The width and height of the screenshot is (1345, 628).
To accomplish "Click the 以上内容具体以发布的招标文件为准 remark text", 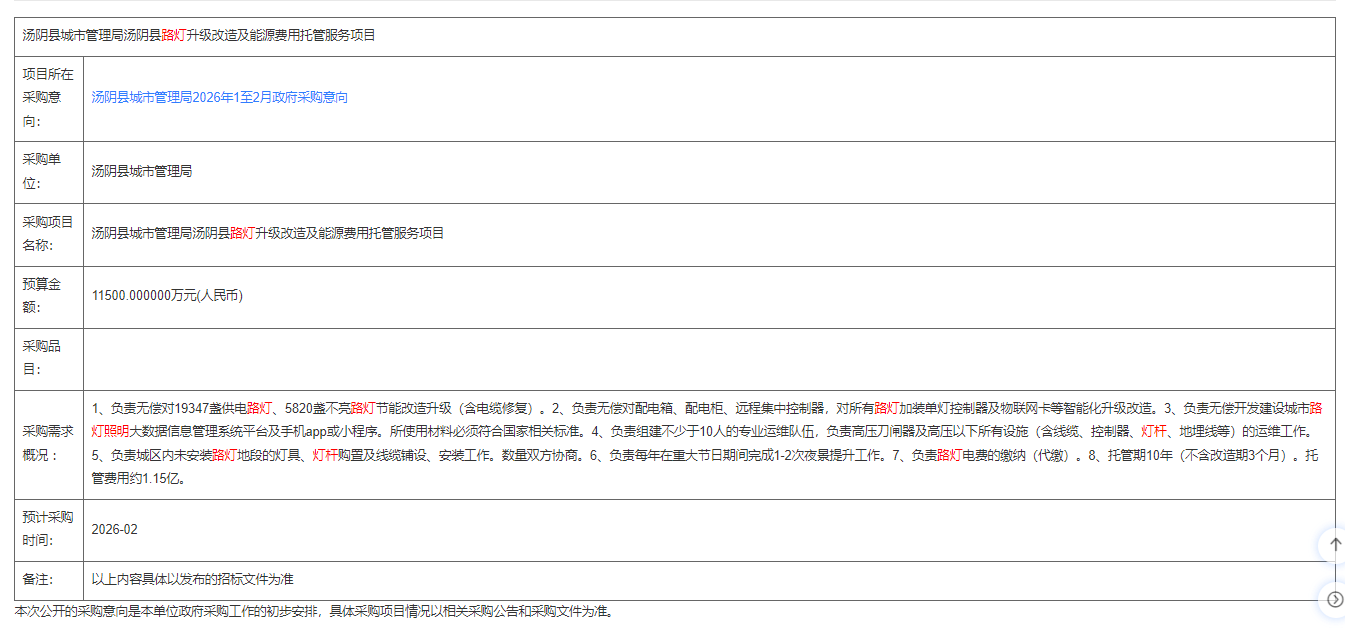I will point(192,580).
